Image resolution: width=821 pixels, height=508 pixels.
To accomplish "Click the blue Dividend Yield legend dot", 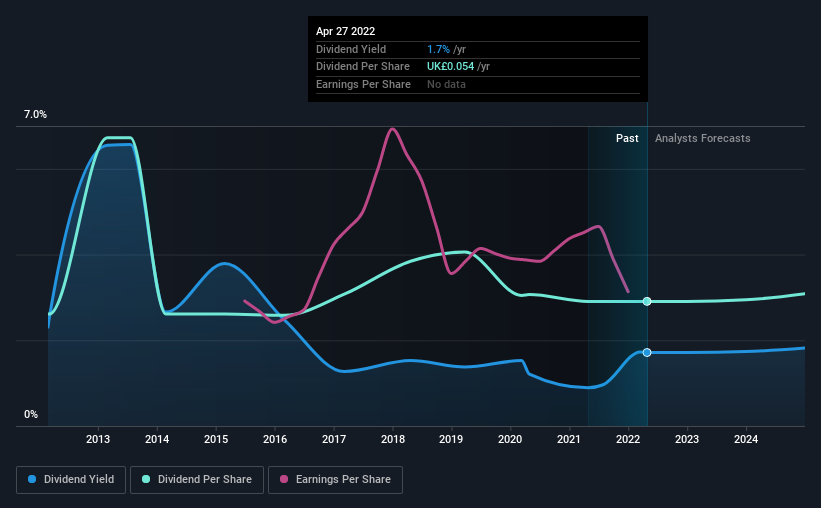I will coord(32,479).
